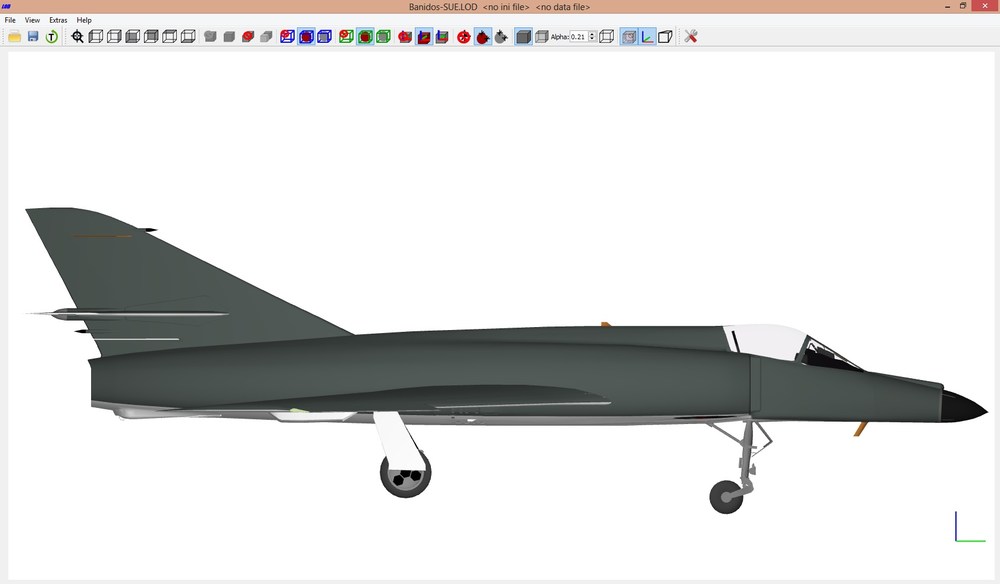
Task: Open settings with the wrench and screwdriver icon
Action: pyautogui.click(x=691, y=36)
